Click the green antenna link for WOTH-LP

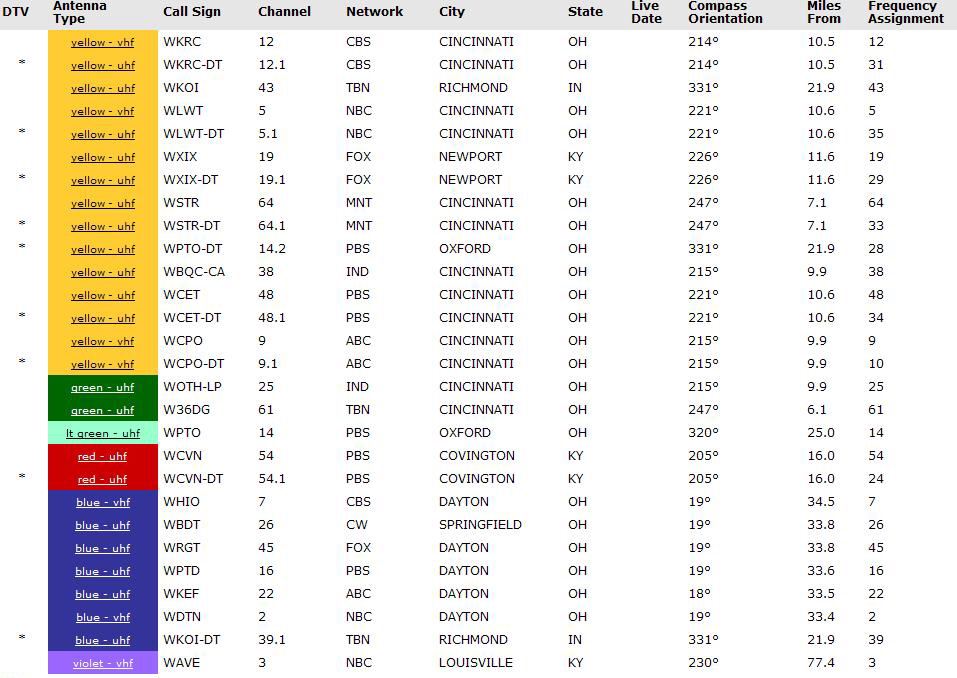tap(102, 387)
